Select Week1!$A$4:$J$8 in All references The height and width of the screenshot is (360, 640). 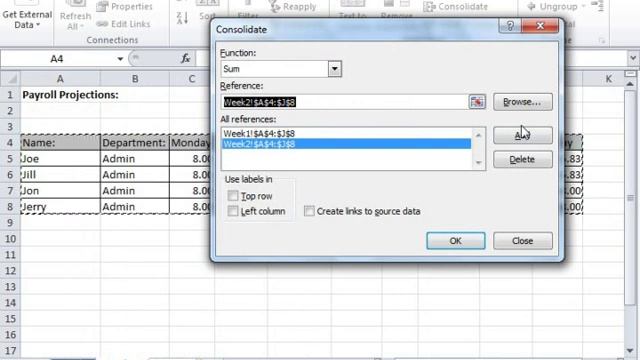click(x=346, y=133)
